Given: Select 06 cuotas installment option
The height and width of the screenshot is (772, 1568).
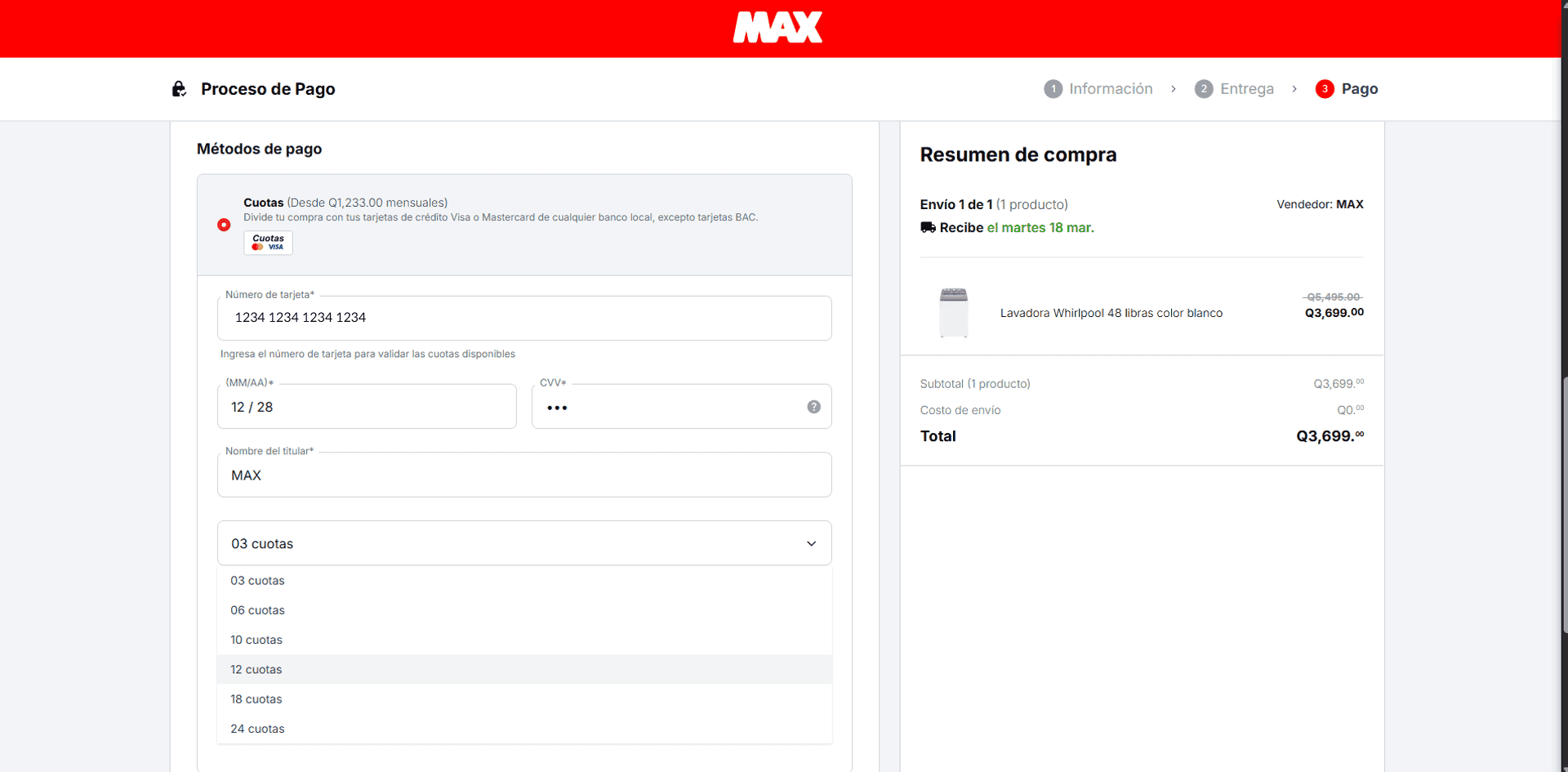Looking at the screenshot, I should (257, 610).
